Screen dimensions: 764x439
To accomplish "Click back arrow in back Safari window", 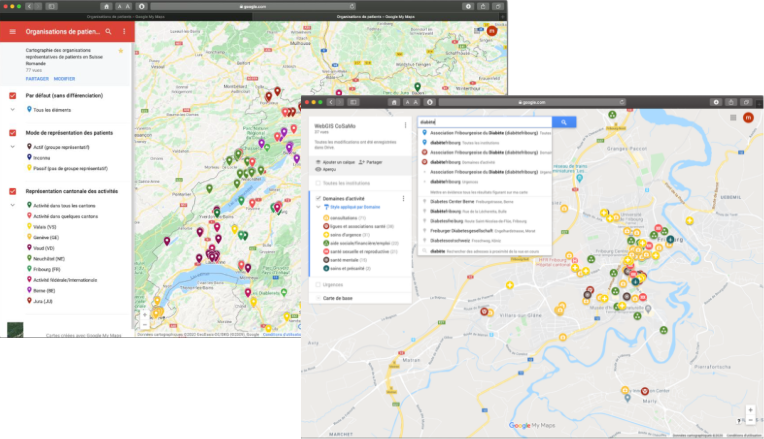I will coord(30,6).
